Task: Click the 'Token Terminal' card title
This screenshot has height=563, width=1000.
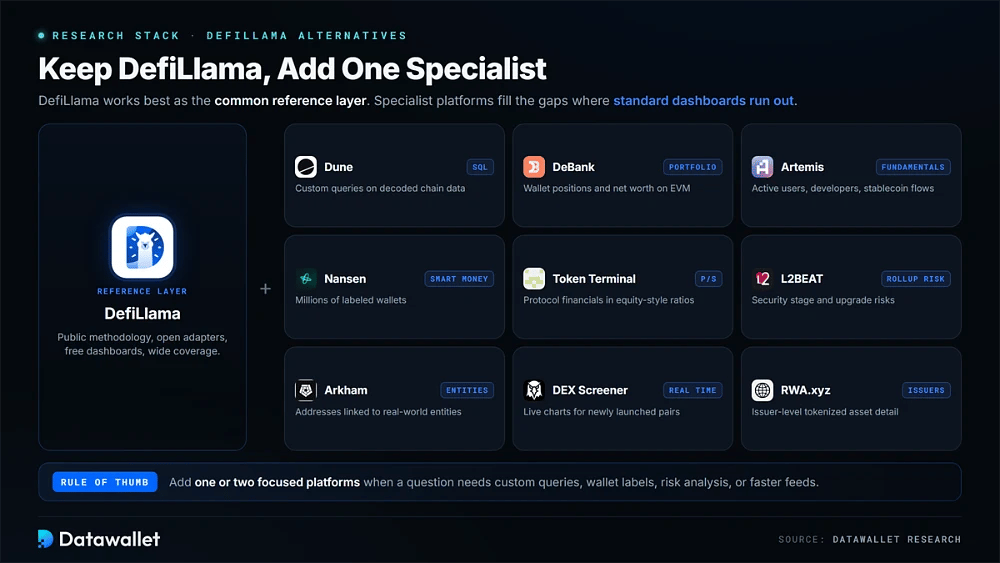Action: click(594, 279)
